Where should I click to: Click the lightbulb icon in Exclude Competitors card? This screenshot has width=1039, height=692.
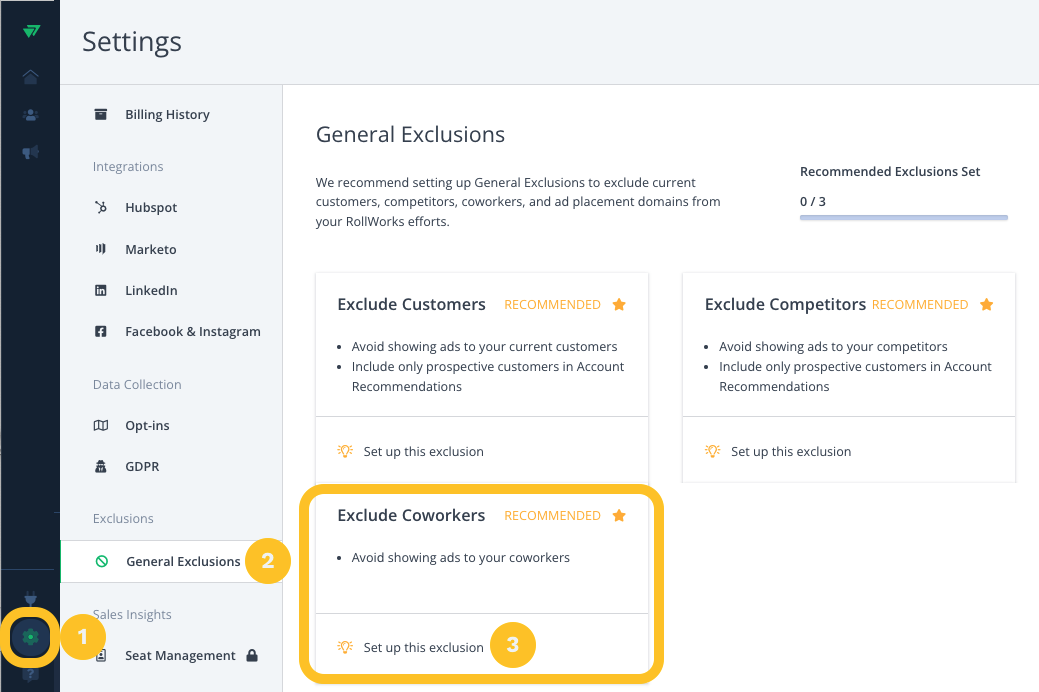(x=713, y=451)
